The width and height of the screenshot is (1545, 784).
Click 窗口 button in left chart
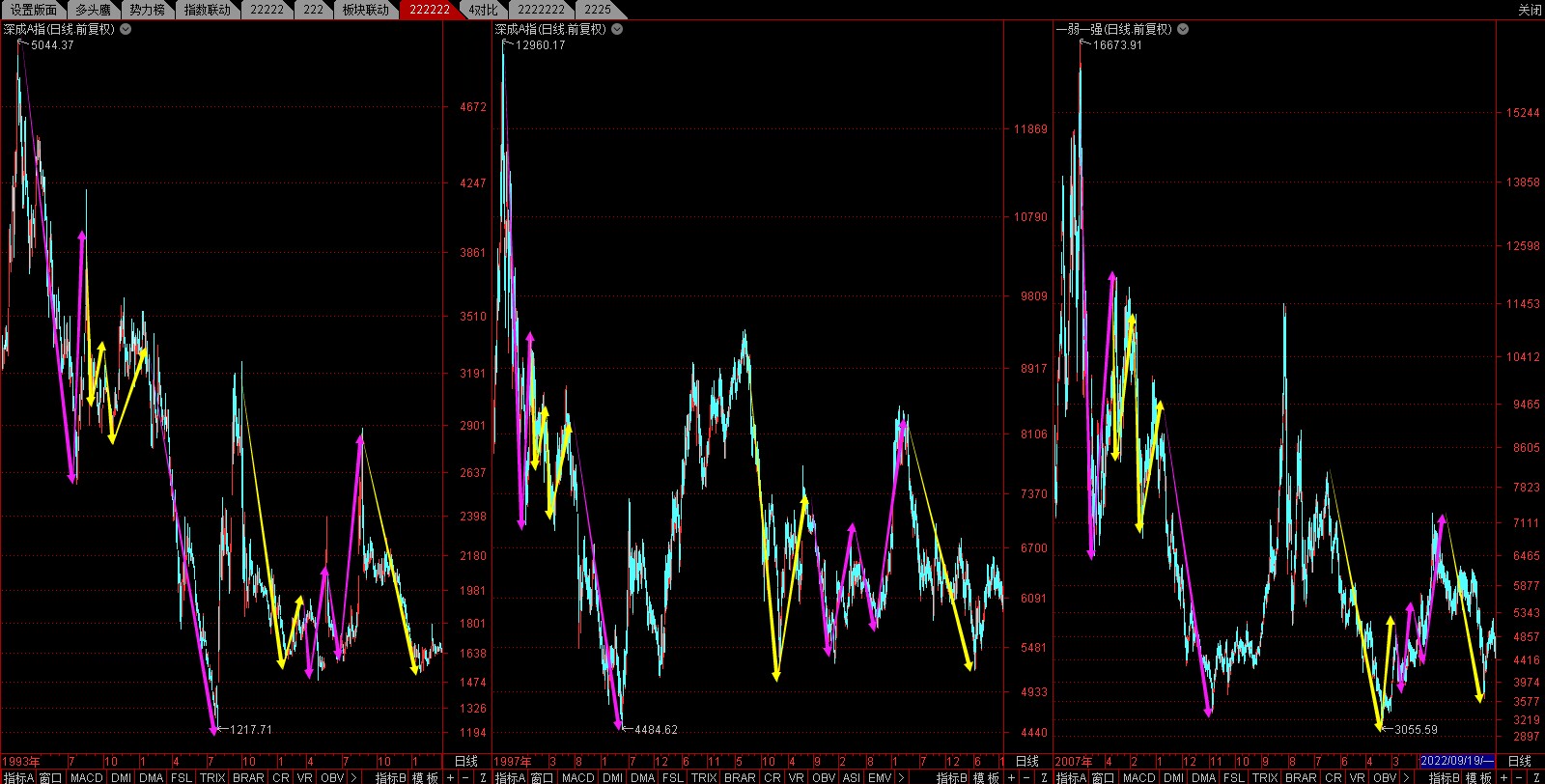pyautogui.click(x=50, y=777)
